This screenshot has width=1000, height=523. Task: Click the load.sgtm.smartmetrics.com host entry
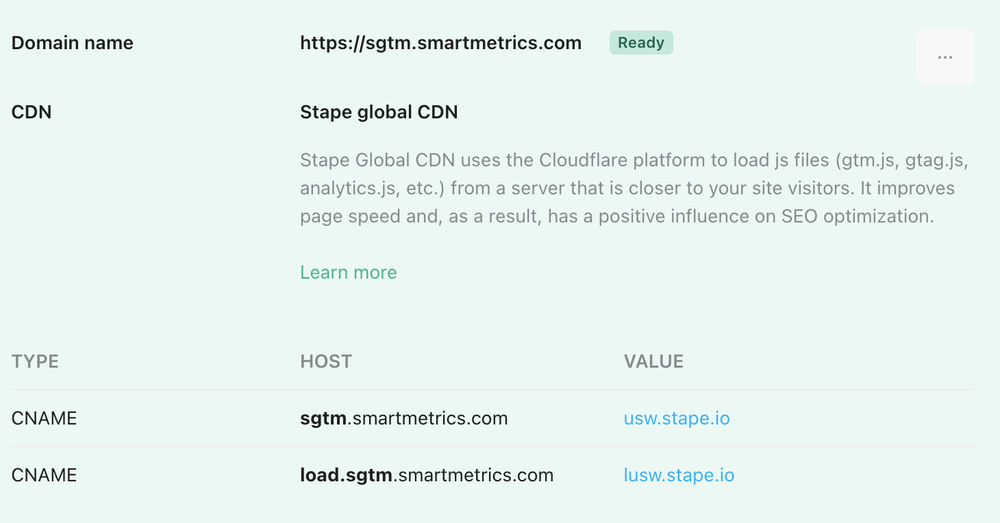coord(427,475)
